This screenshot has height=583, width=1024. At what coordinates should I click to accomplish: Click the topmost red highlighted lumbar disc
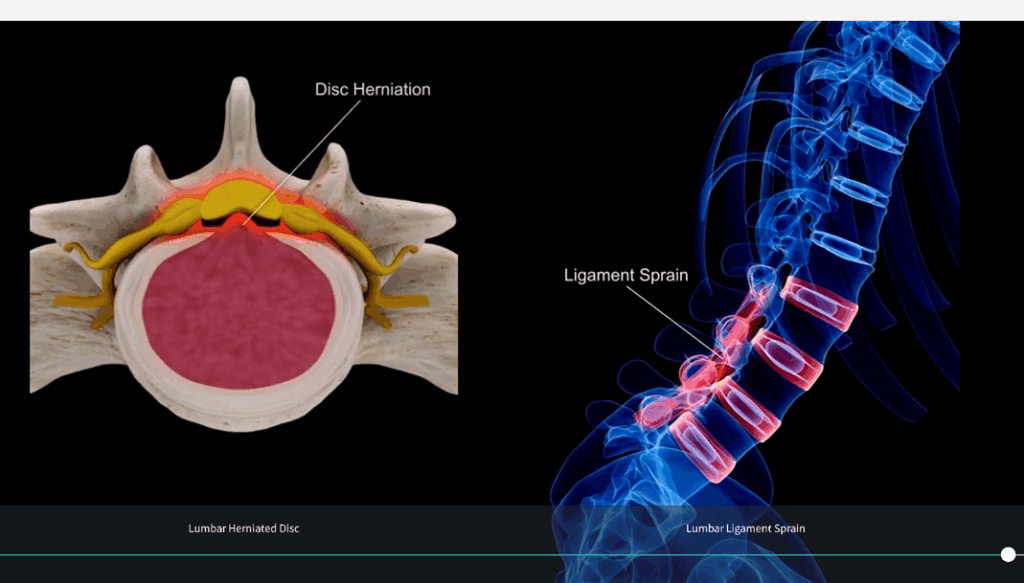(820, 303)
